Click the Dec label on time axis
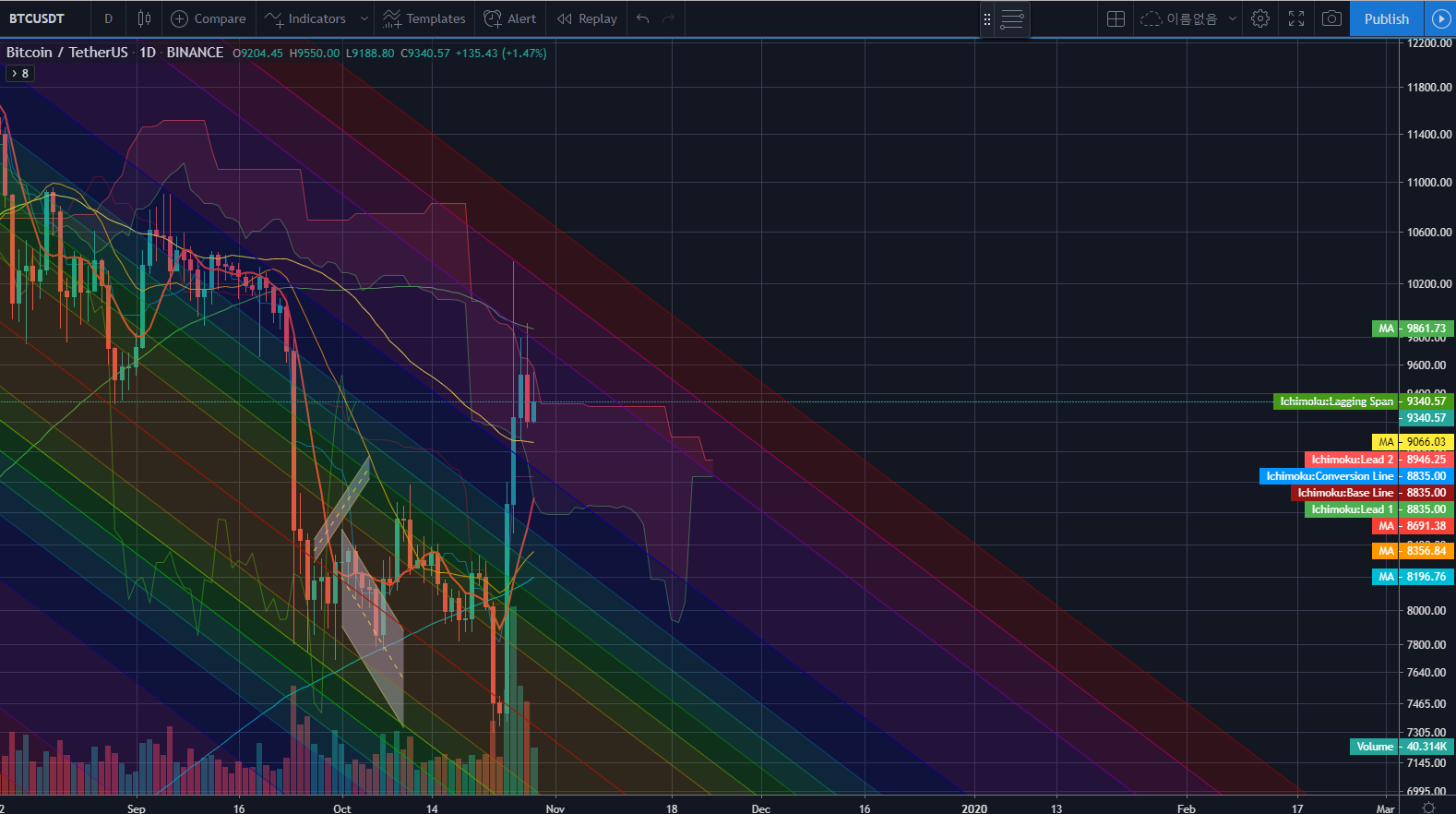The height and width of the screenshot is (814, 1456). 760,808
